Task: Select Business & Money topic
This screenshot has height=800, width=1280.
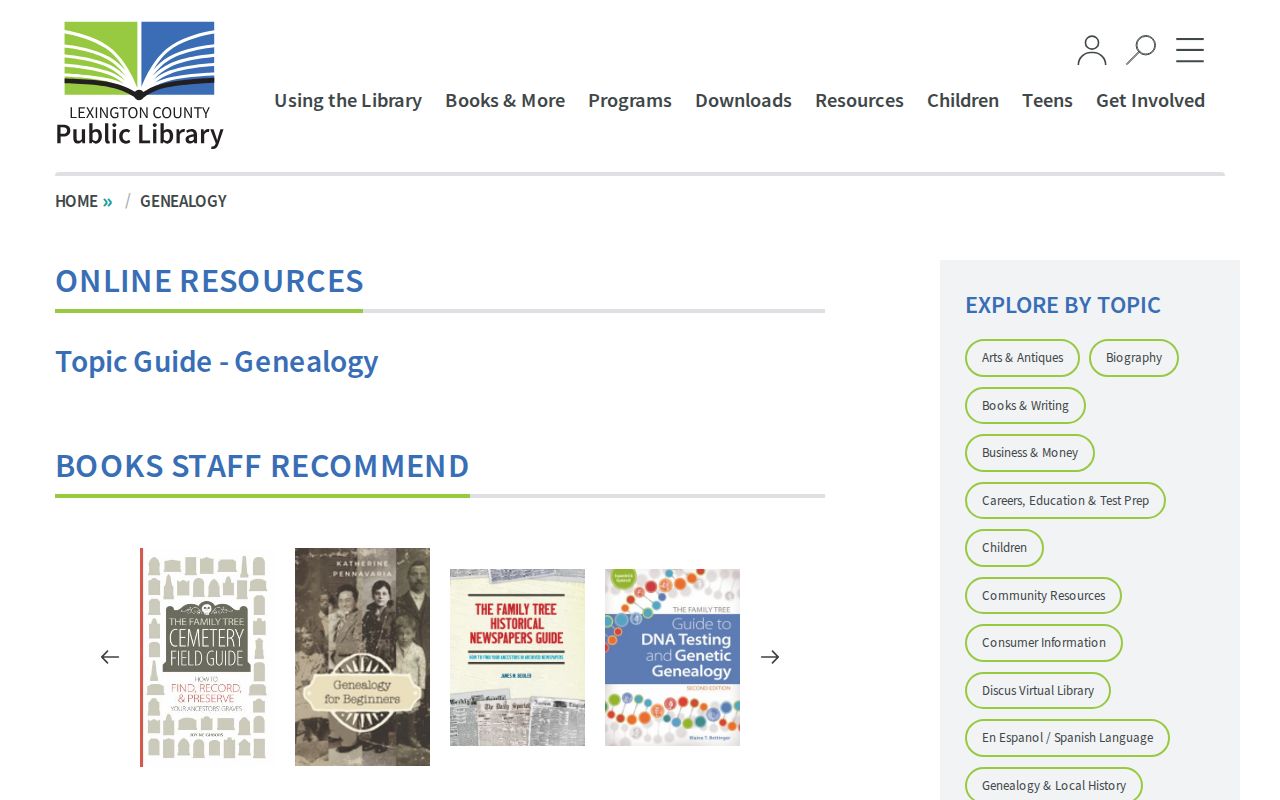Action: [1030, 453]
